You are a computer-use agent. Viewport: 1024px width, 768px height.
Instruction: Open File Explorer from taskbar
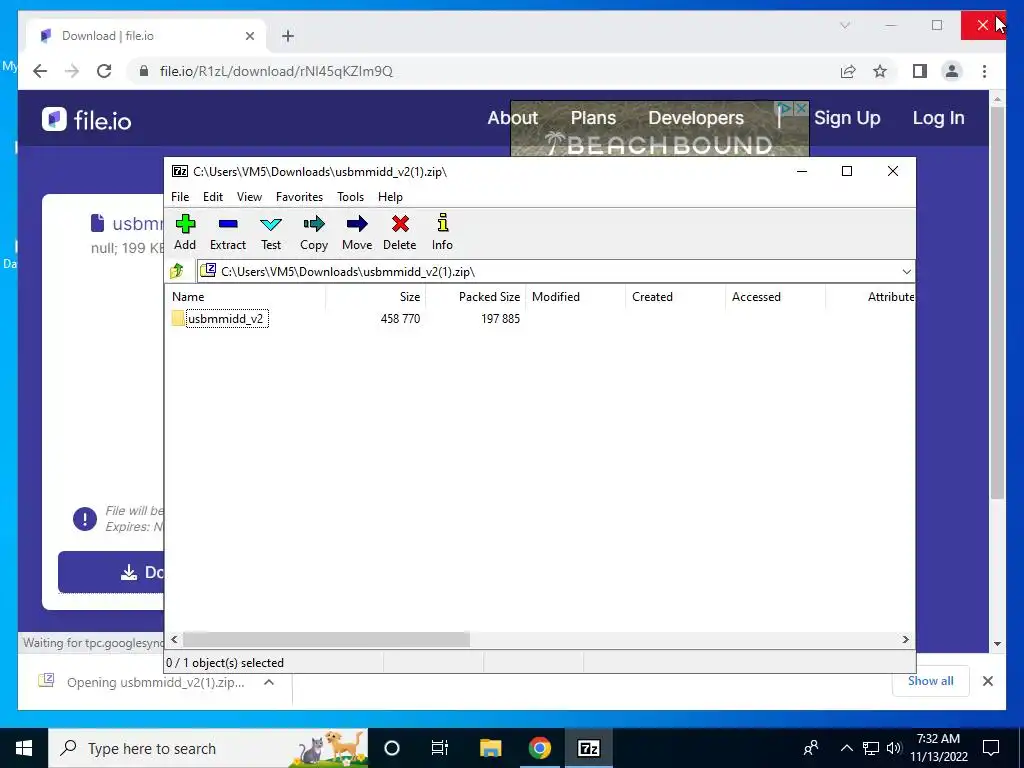pyautogui.click(x=490, y=748)
